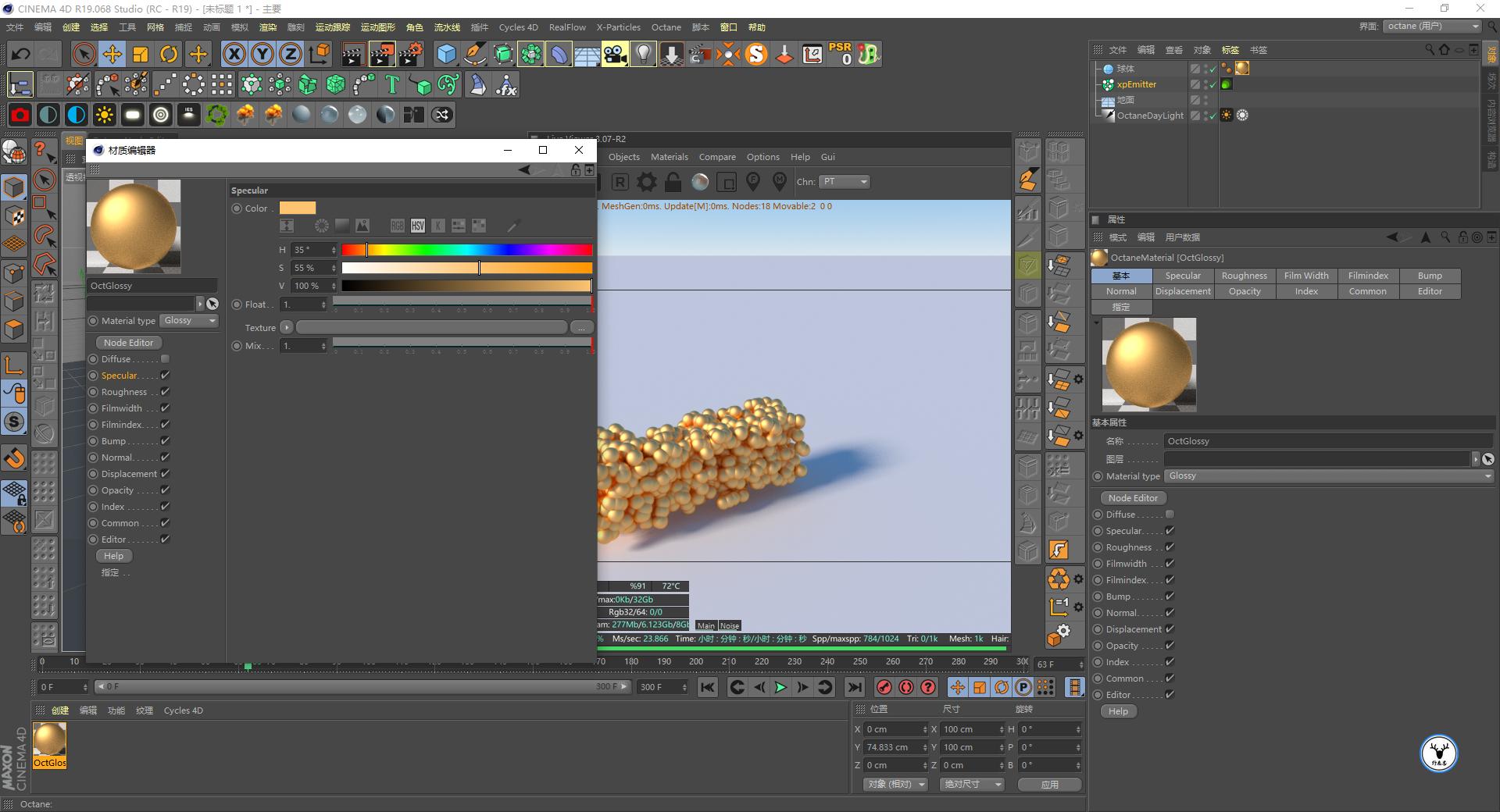
Task: Click the Specular color swatch in Material Editor
Action: [x=297, y=208]
